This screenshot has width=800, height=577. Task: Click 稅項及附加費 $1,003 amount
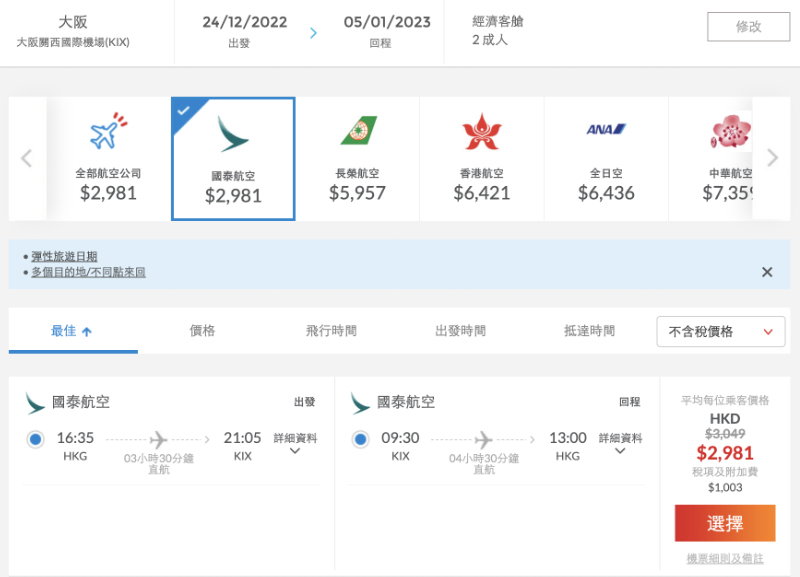click(725, 487)
